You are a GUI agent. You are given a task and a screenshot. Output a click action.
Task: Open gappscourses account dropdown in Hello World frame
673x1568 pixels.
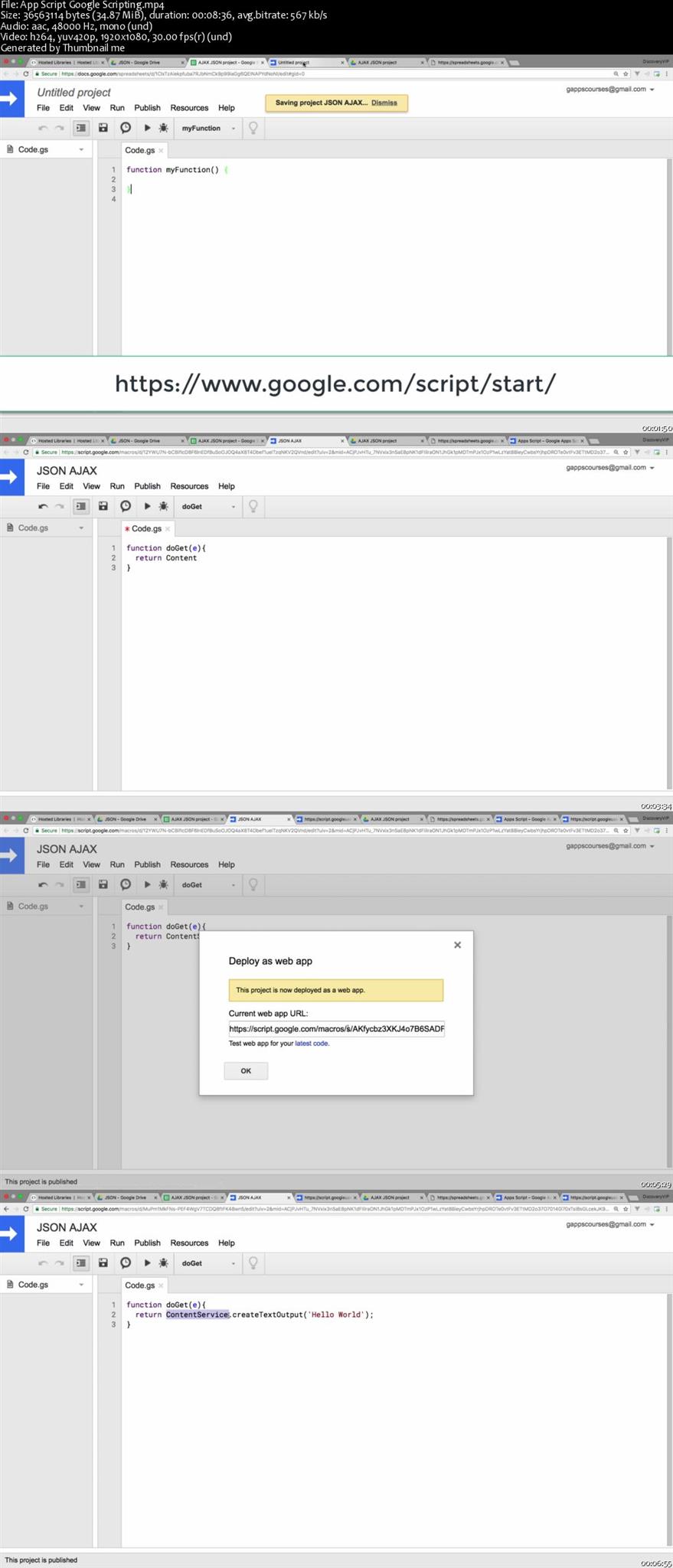click(610, 1224)
